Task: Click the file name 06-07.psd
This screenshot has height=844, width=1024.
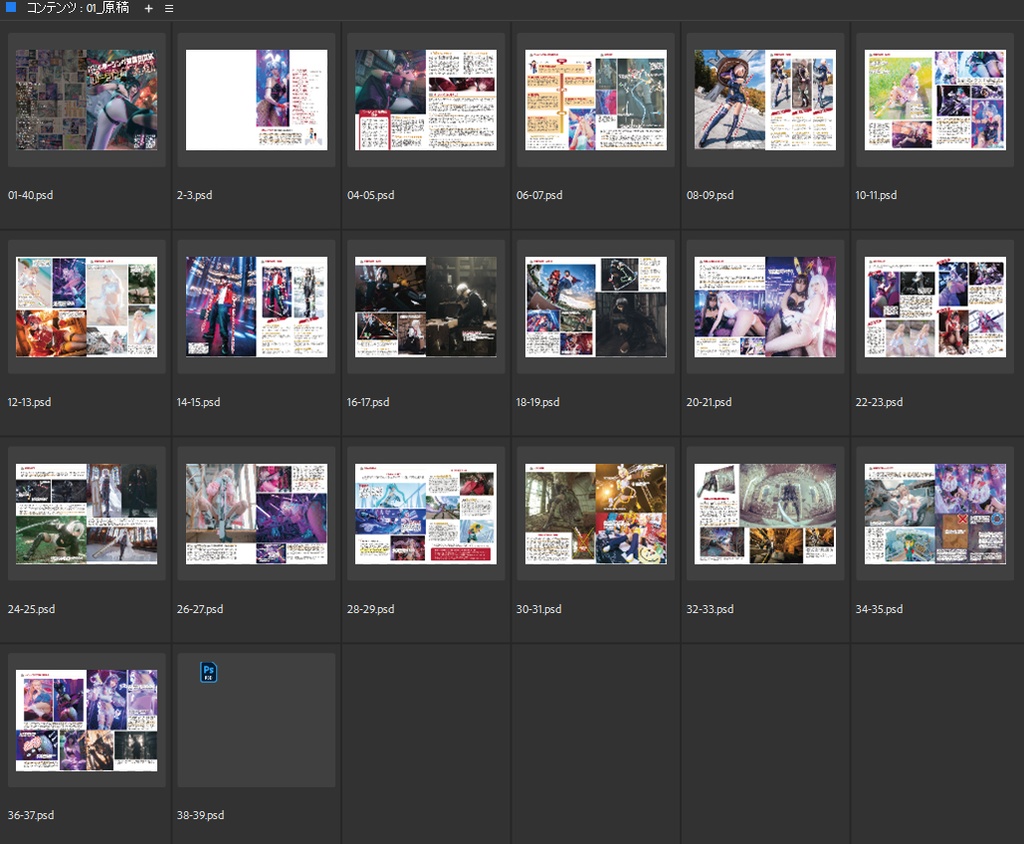Action: pos(539,195)
